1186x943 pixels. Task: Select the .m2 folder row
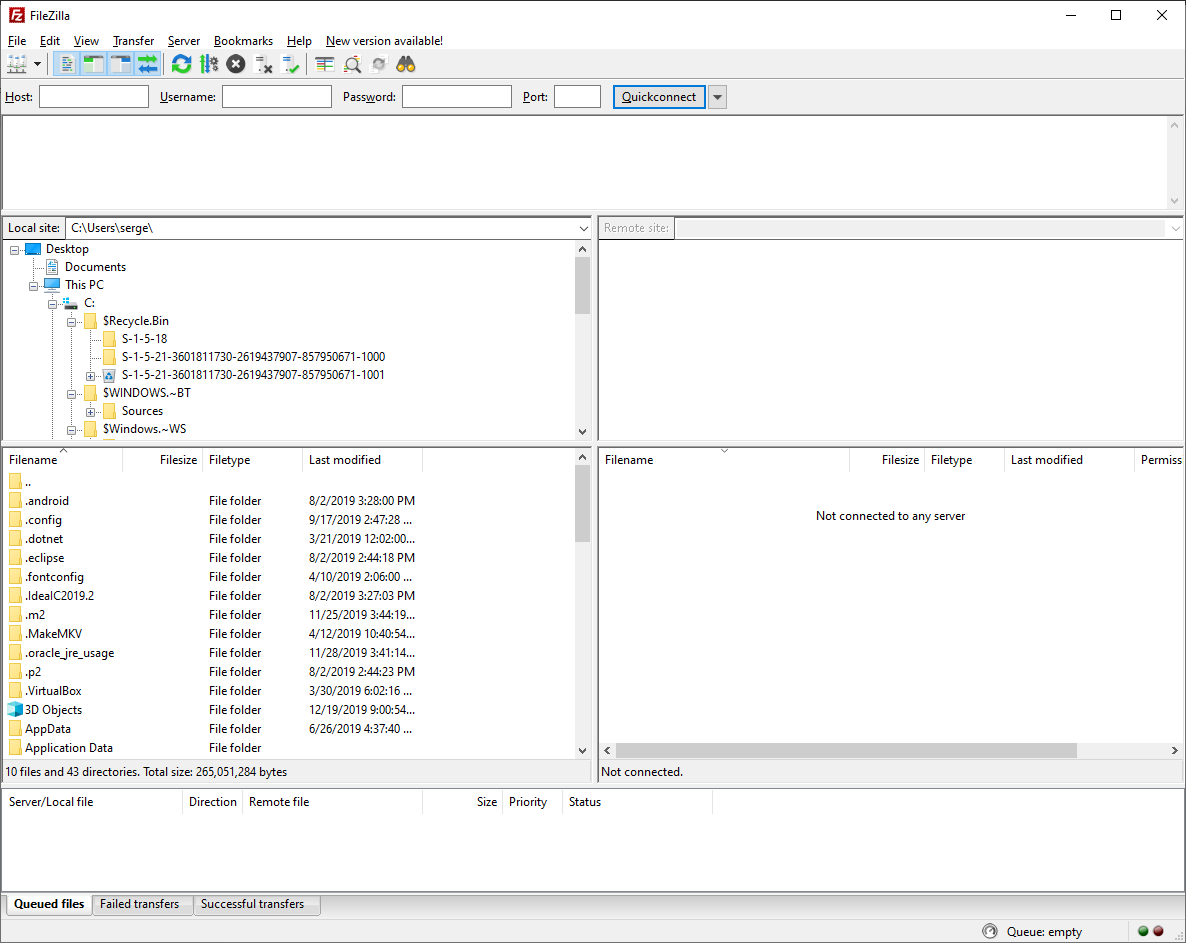pos(290,615)
